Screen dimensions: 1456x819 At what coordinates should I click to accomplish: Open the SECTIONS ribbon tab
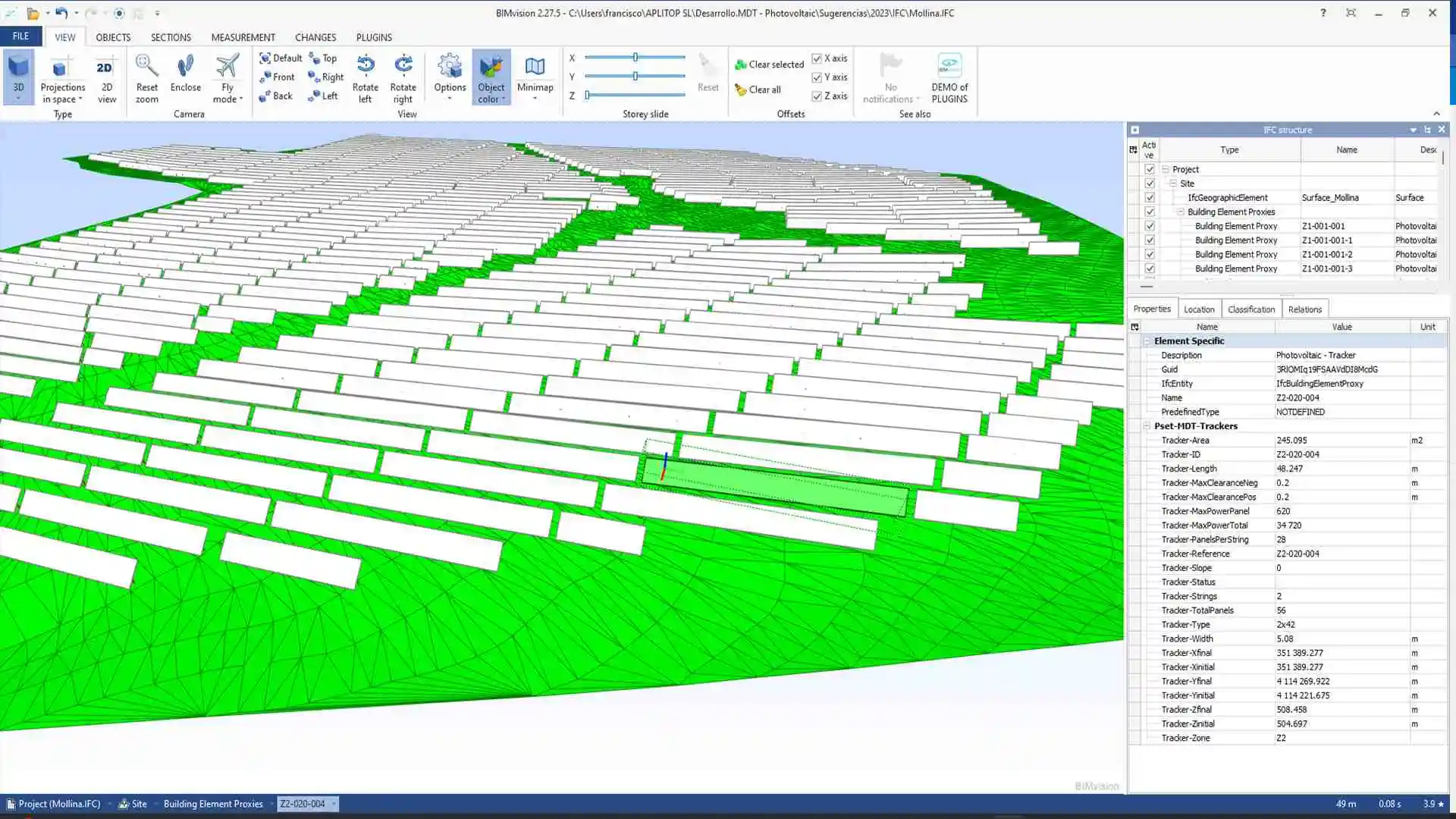click(171, 37)
